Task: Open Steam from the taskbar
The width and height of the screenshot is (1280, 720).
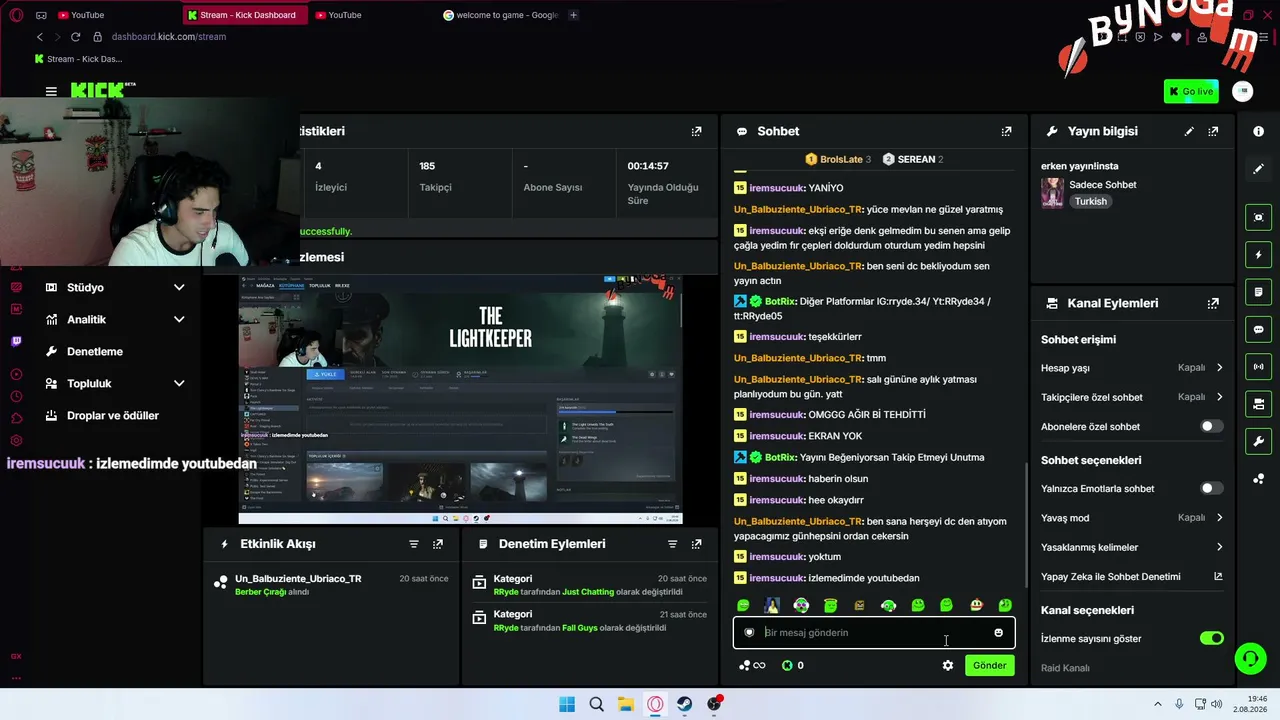Action: (684, 704)
